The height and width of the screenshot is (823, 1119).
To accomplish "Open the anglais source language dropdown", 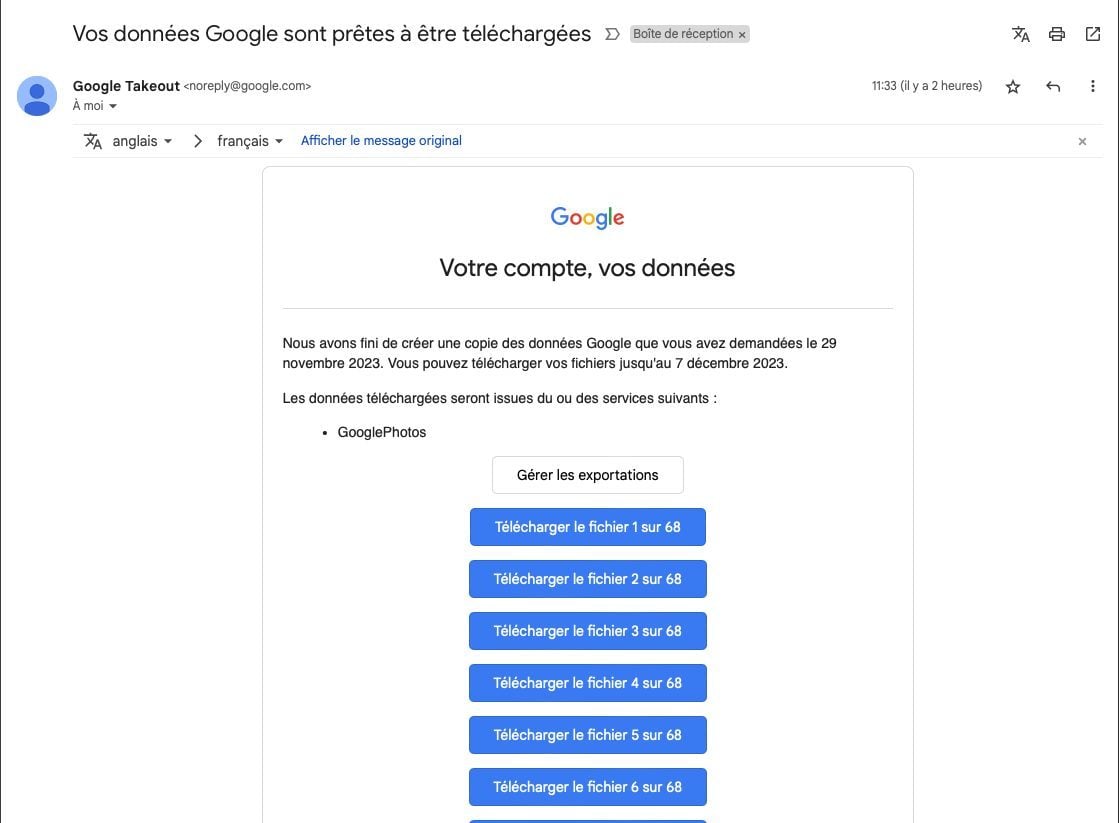I will (142, 141).
